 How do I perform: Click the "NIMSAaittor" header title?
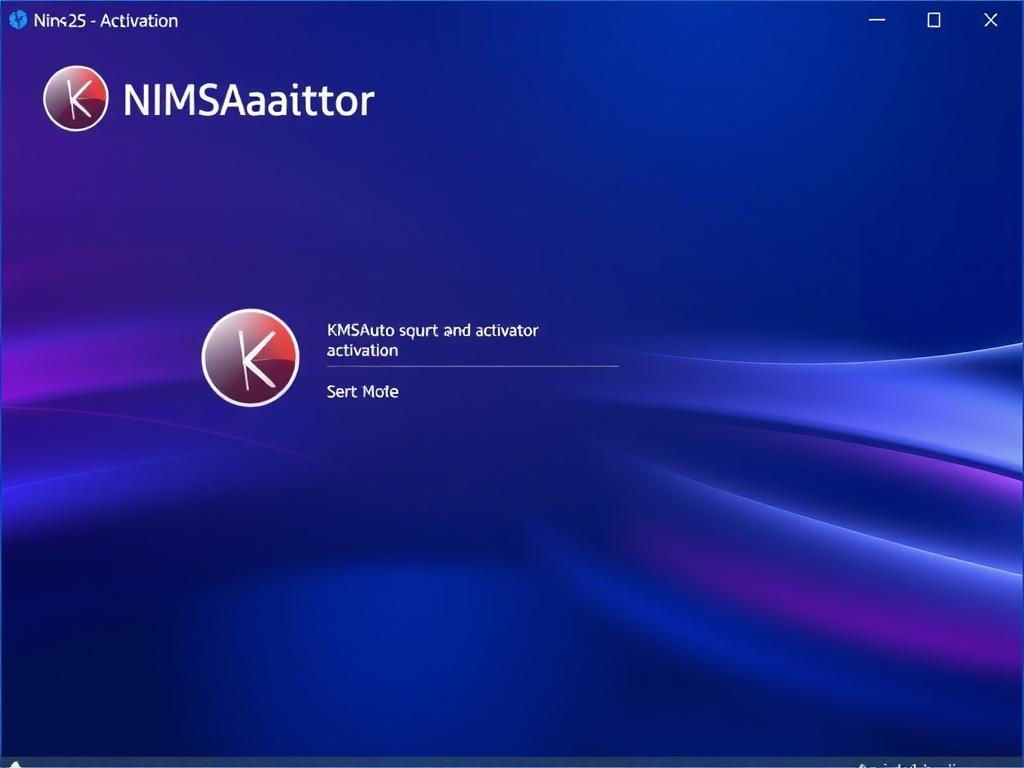pos(248,101)
